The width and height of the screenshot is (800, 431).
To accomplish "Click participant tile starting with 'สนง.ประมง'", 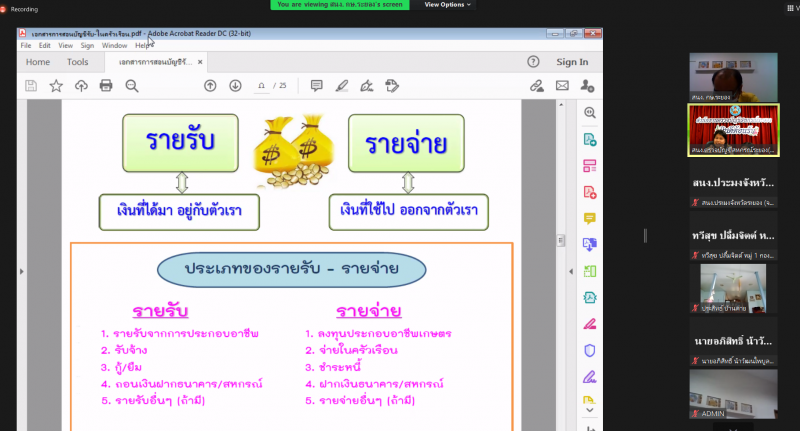I will [734, 183].
